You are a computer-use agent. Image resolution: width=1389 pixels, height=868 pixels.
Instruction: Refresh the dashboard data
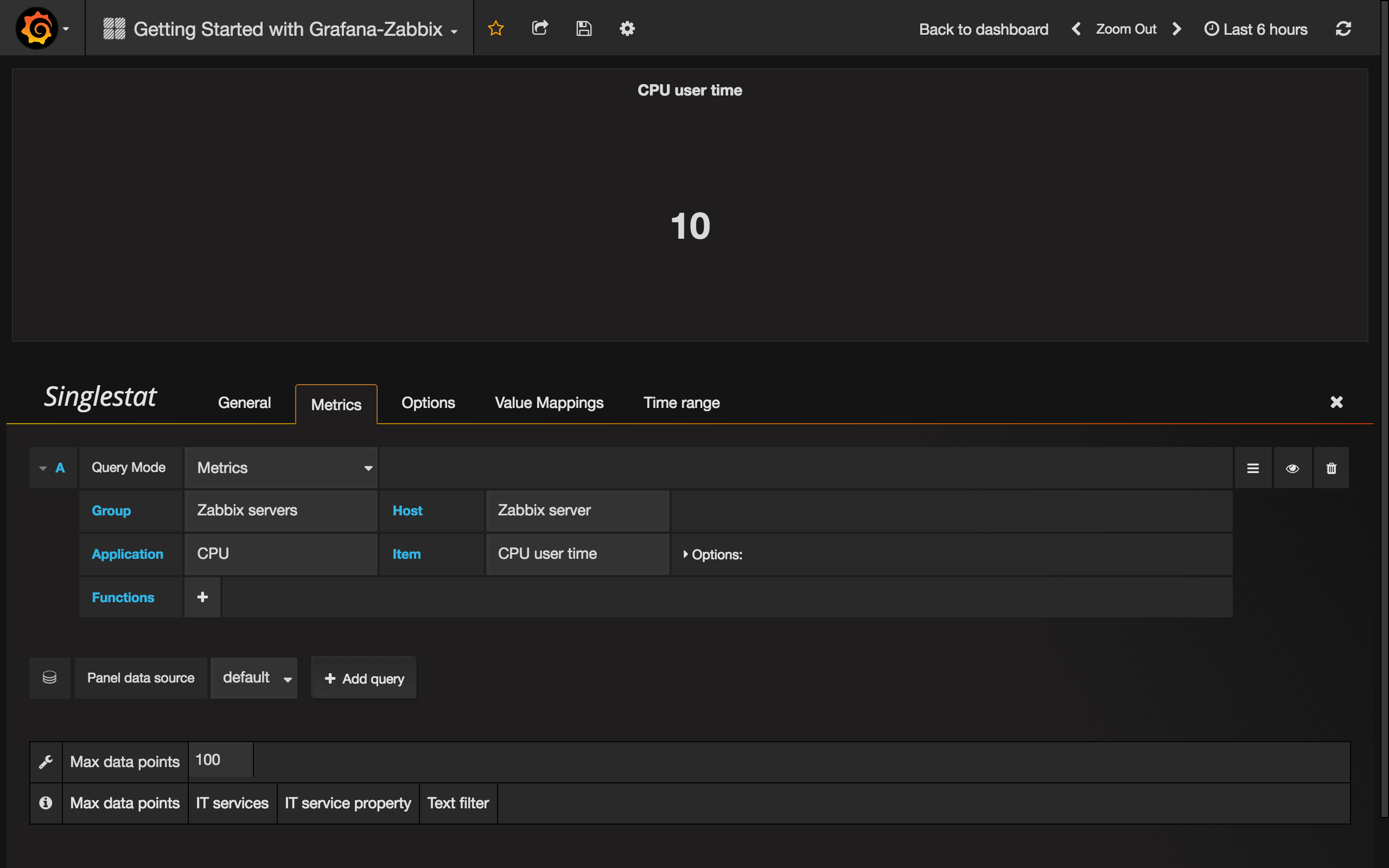pyautogui.click(x=1343, y=29)
